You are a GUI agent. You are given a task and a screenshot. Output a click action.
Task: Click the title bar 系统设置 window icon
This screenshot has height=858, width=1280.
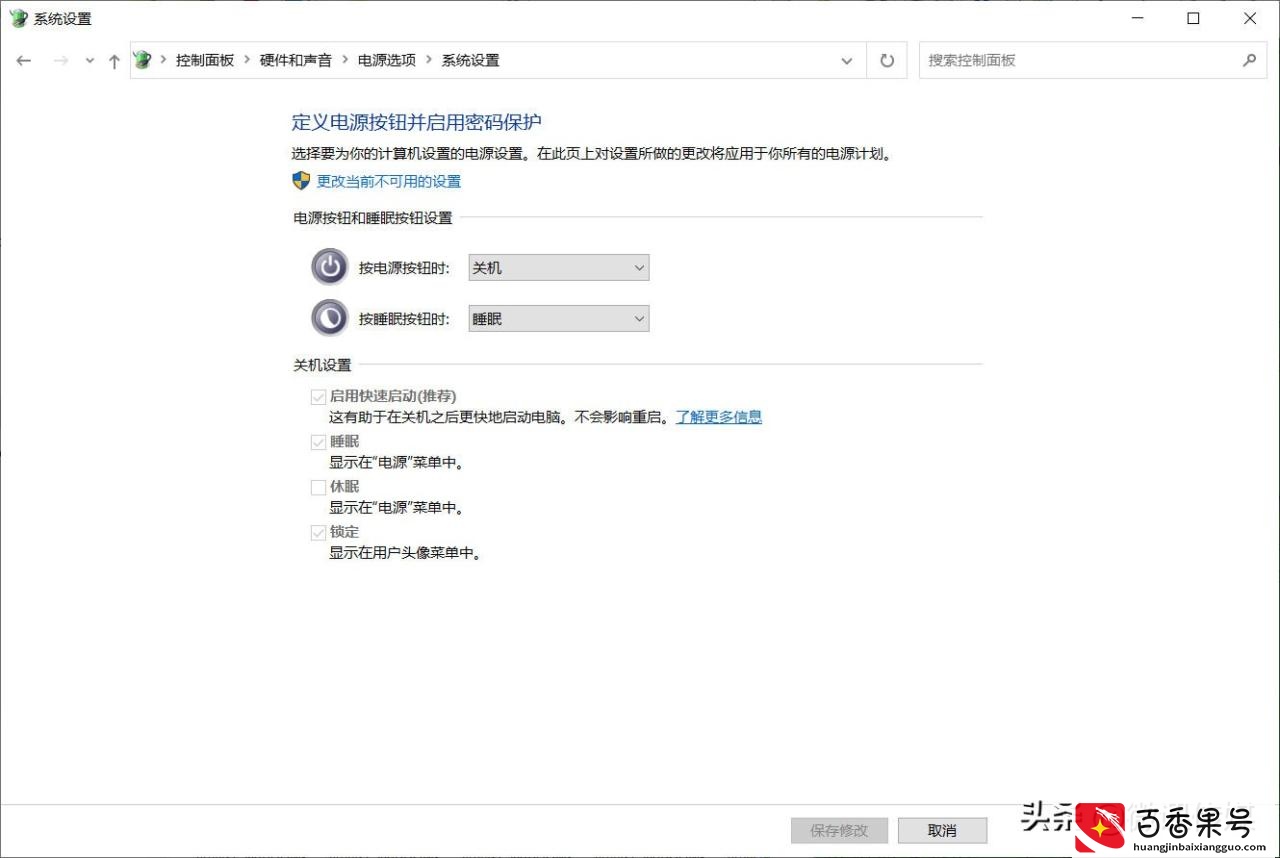pyautogui.click(x=18, y=18)
